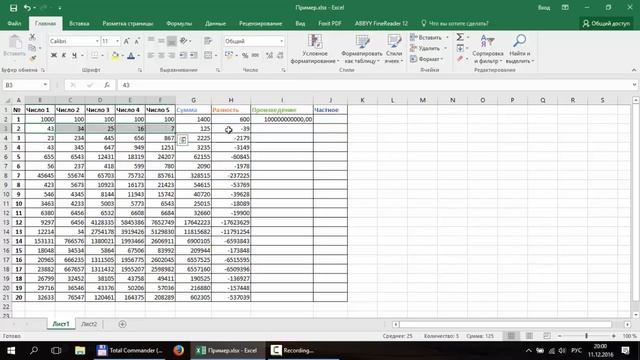Open the Файл tab
The image size is (640, 360).
[14, 24]
